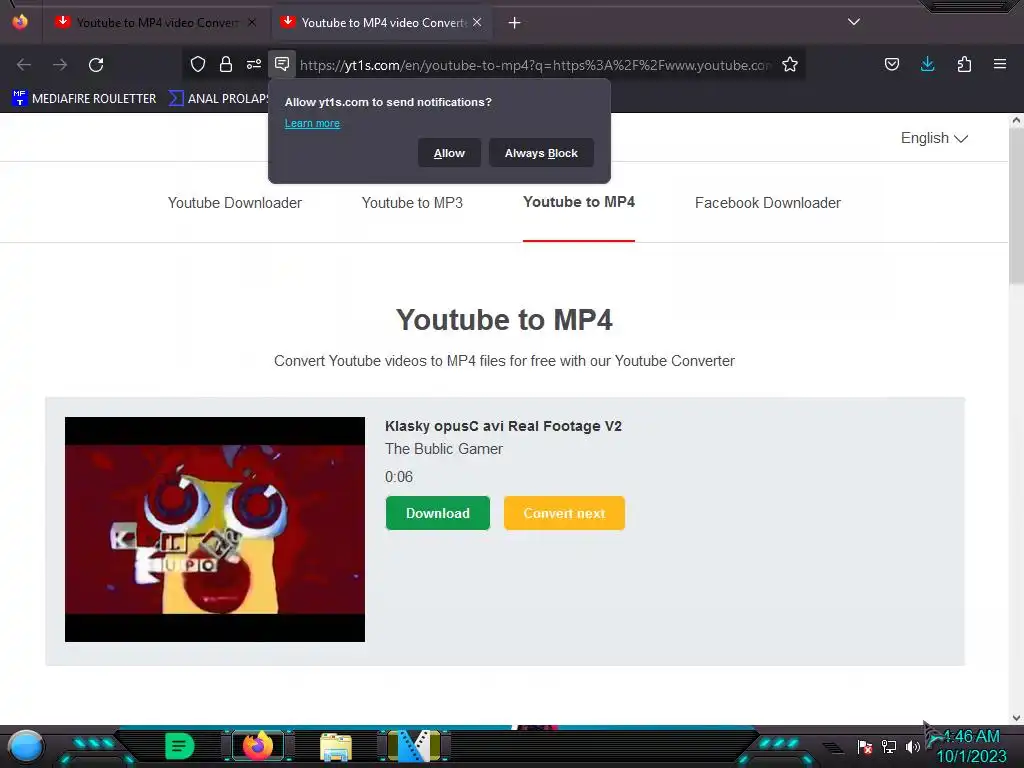Screen dimensions: 1024x768
Task: Close the active Youtube to MP4 tab
Action: (477, 22)
